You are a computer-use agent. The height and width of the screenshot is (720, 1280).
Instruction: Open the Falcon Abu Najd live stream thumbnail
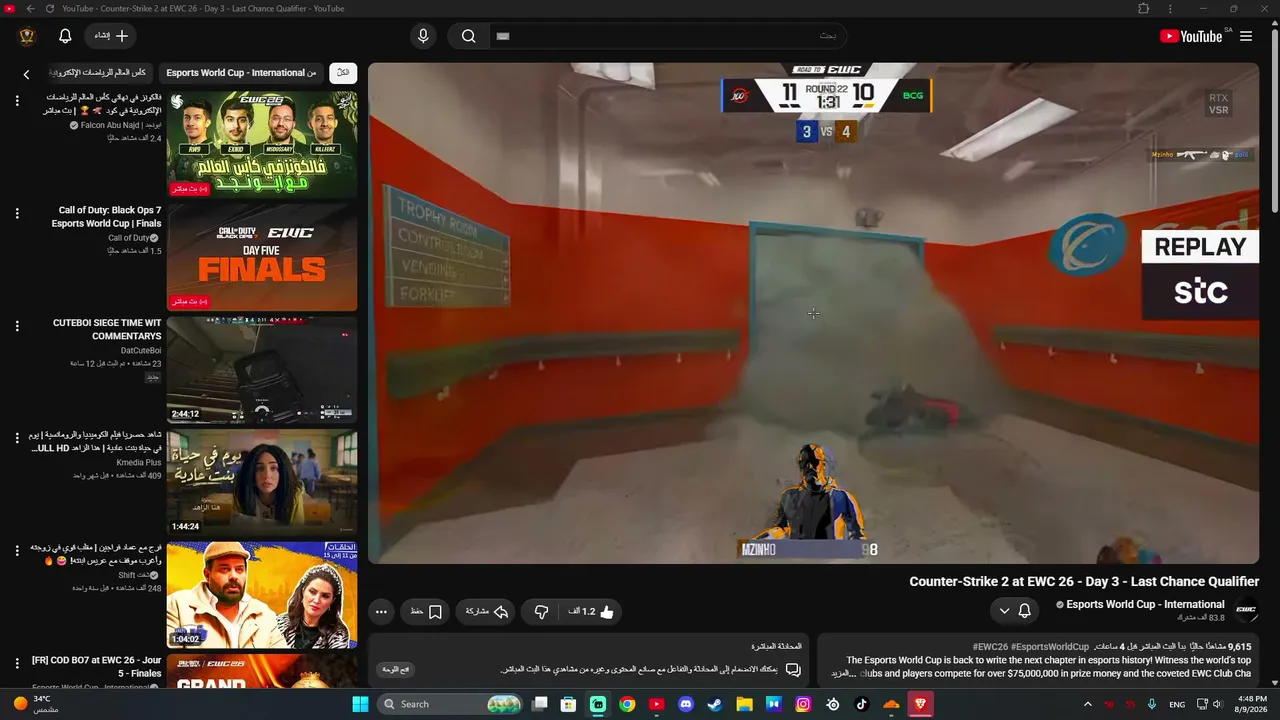(x=262, y=145)
